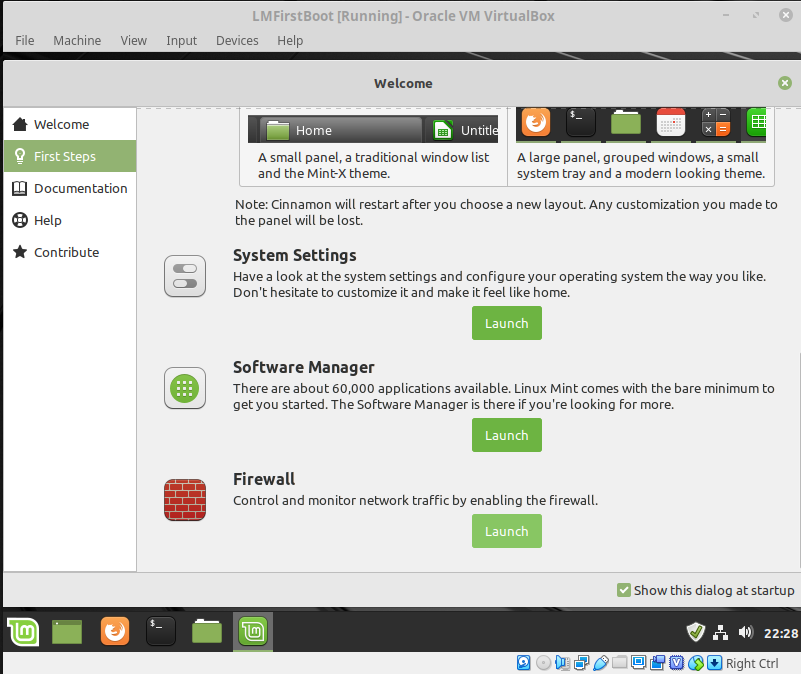The width and height of the screenshot is (801, 674).
Task: Click VirtualBox recording indicator icon
Action: (x=657, y=663)
